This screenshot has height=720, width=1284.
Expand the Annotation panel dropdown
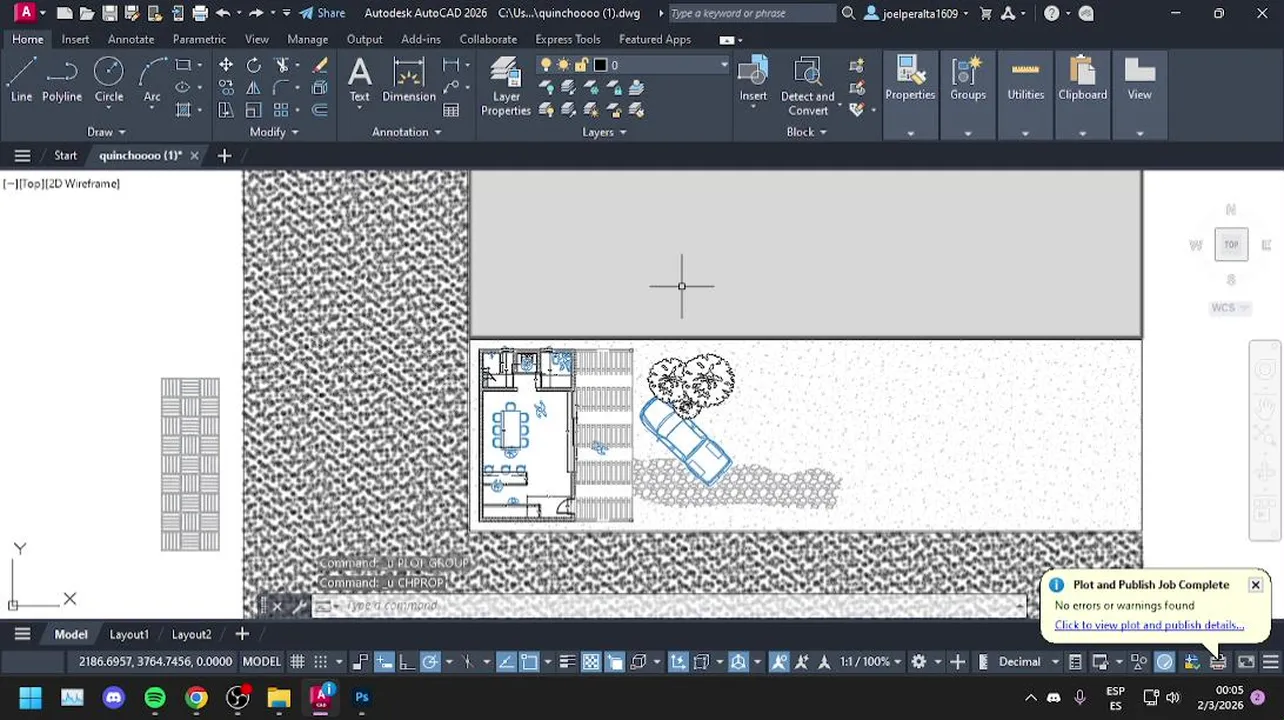[407, 132]
